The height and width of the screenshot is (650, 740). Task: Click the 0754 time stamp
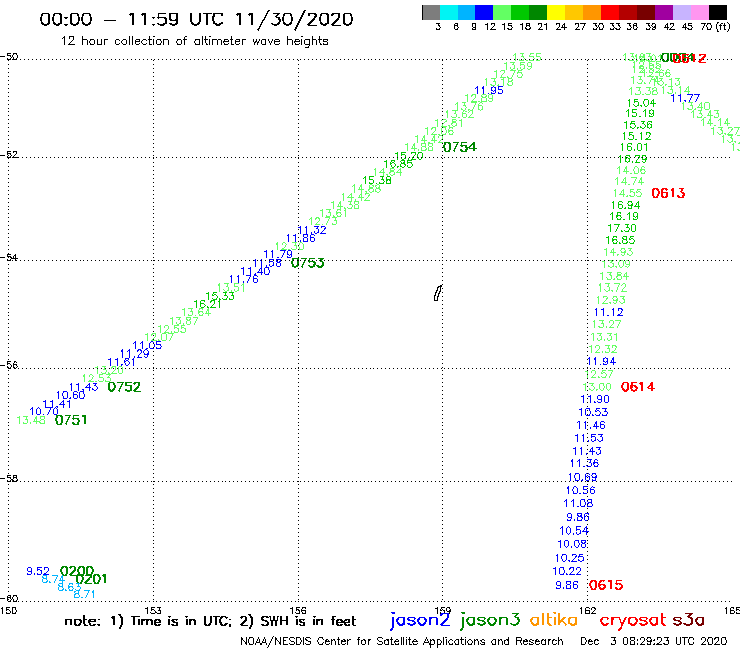(460, 147)
